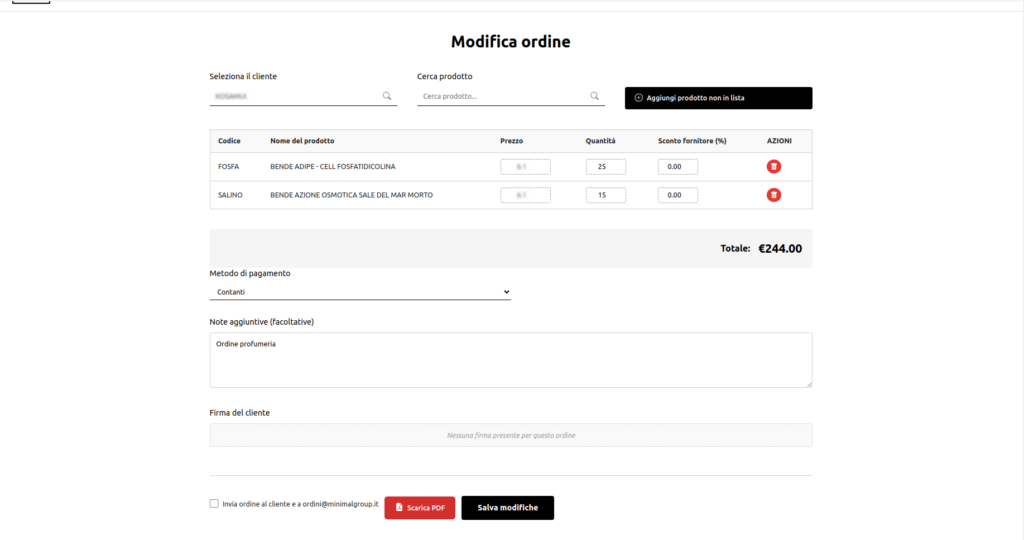Click the Note aggiuntive text area
The width and height of the screenshot is (1024, 540).
[x=510, y=360]
